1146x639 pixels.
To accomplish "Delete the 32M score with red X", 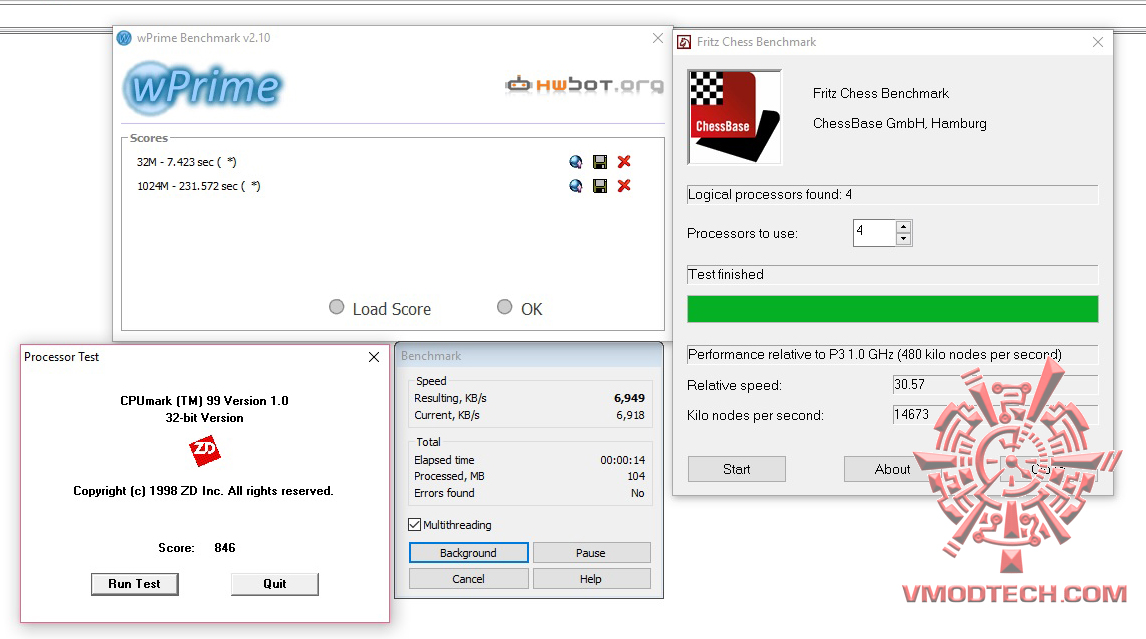I will pyautogui.click(x=624, y=162).
